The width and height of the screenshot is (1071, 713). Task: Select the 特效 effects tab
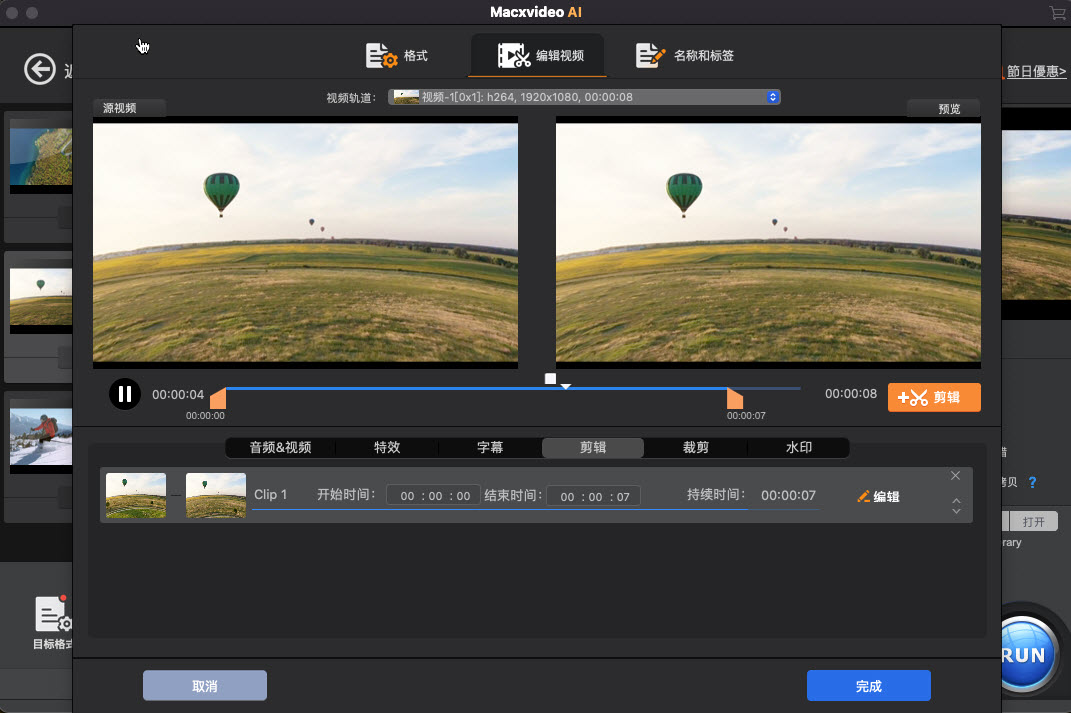click(x=387, y=448)
